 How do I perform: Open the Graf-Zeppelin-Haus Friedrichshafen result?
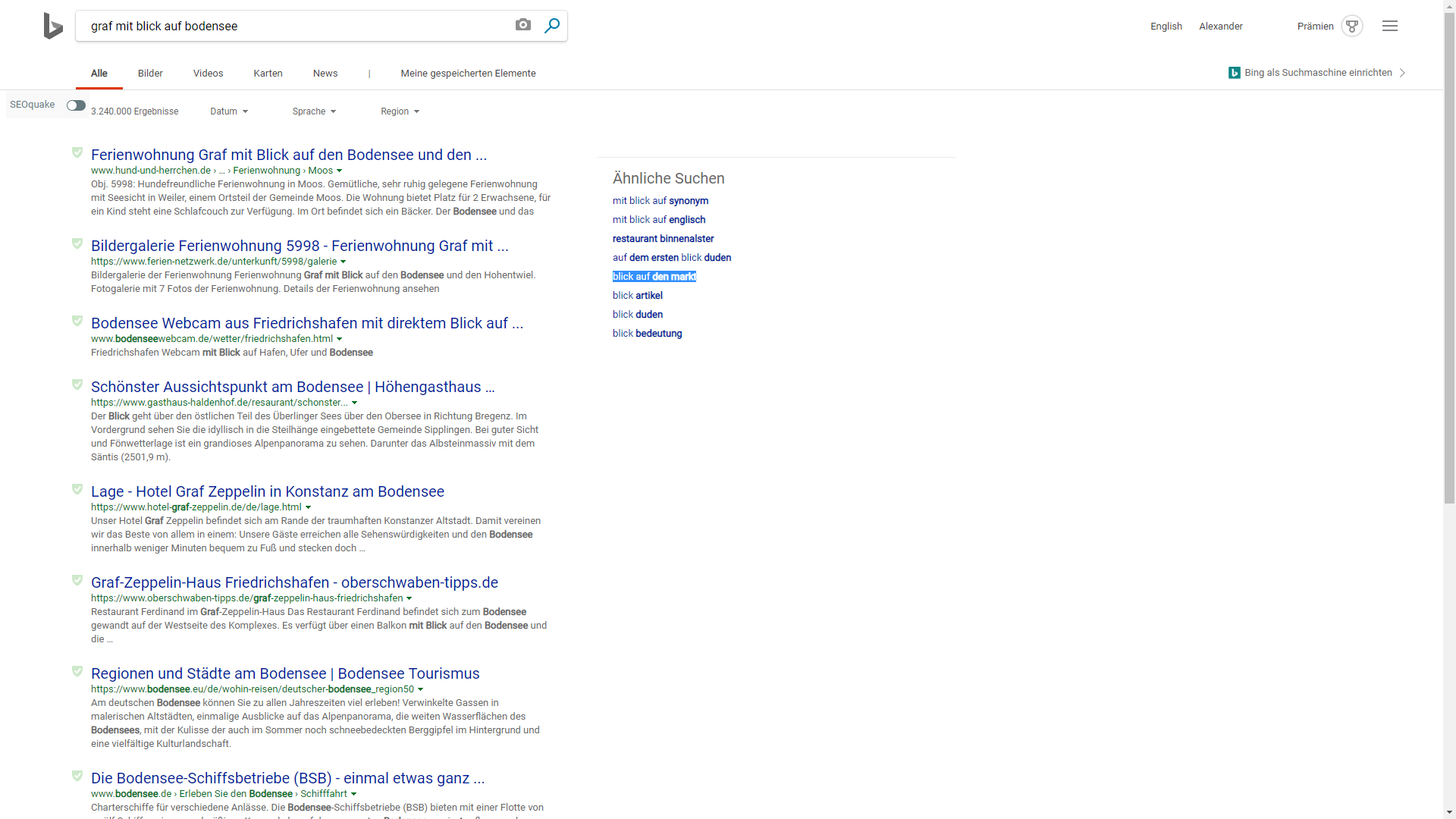pyautogui.click(x=294, y=582)
